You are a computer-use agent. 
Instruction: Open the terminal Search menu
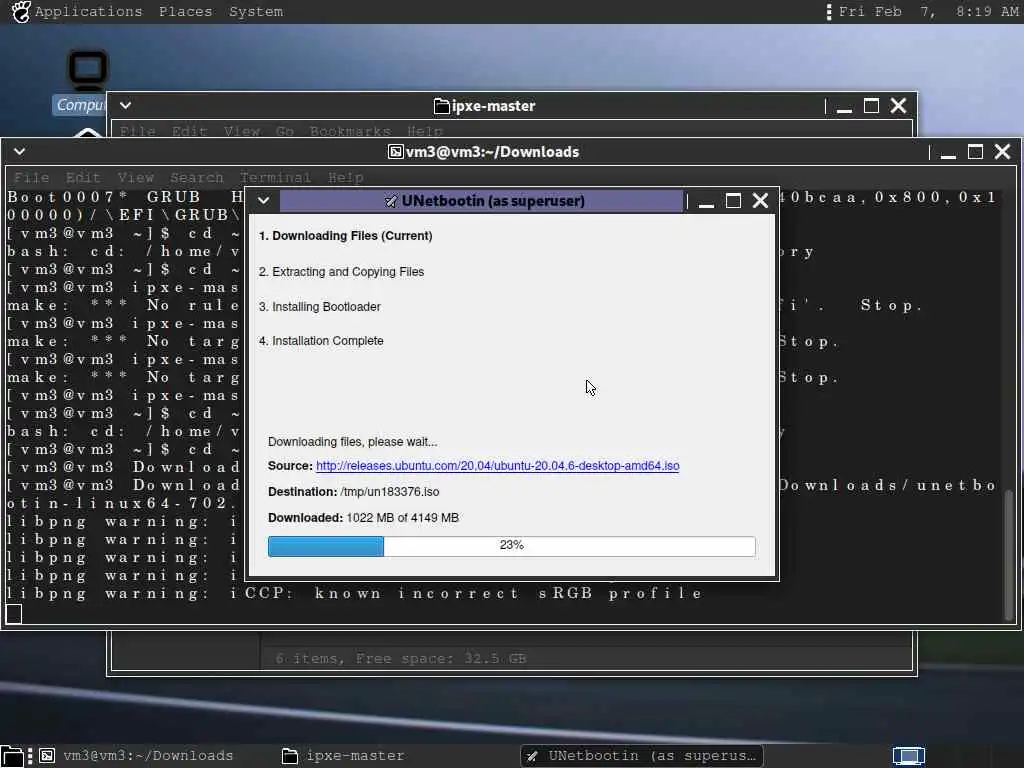click(x=197, y=178)
